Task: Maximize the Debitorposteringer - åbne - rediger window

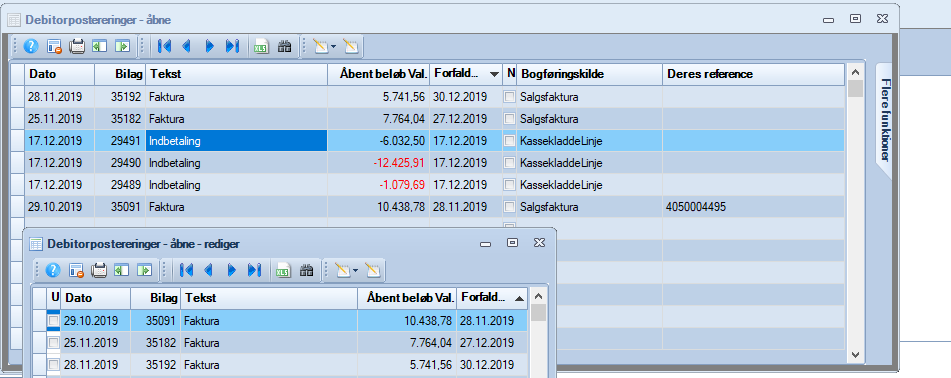Action: point(512,243)
